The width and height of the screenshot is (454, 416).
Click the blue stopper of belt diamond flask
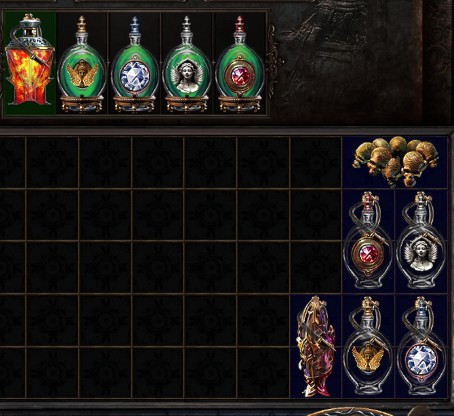134,24
